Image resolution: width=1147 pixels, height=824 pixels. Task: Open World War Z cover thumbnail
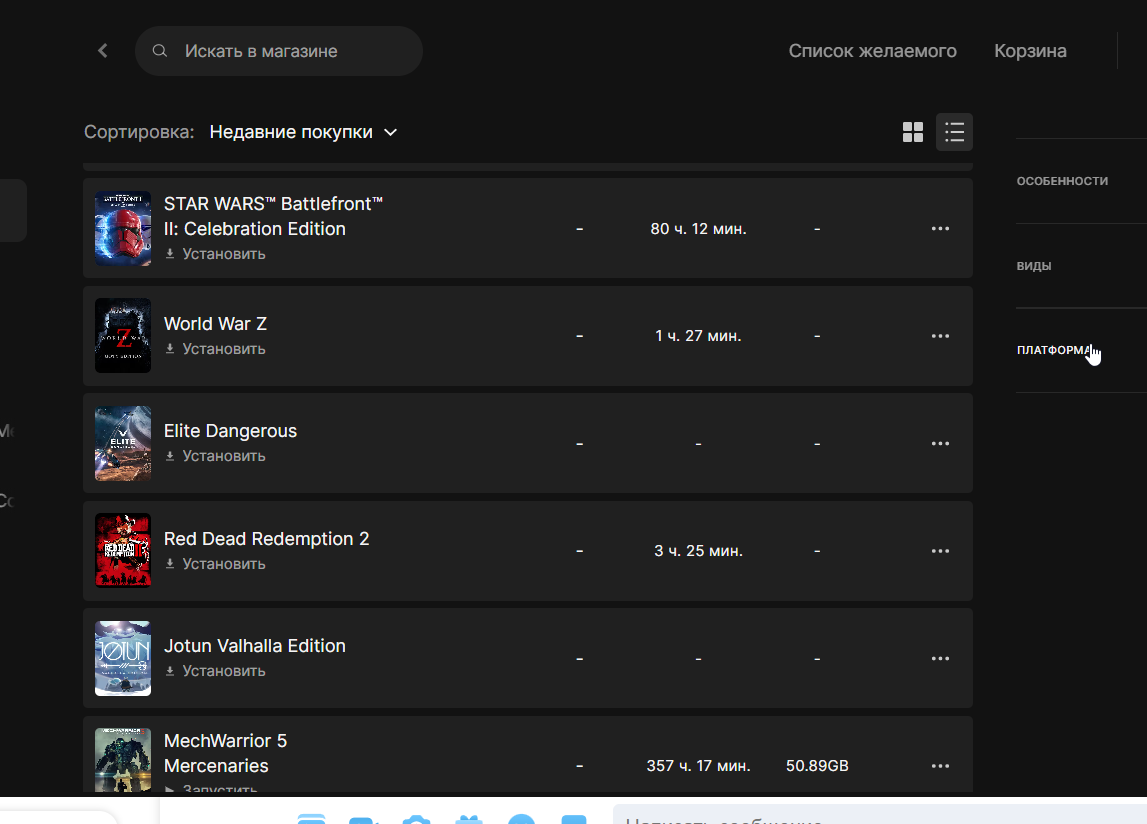coord(123,335)
